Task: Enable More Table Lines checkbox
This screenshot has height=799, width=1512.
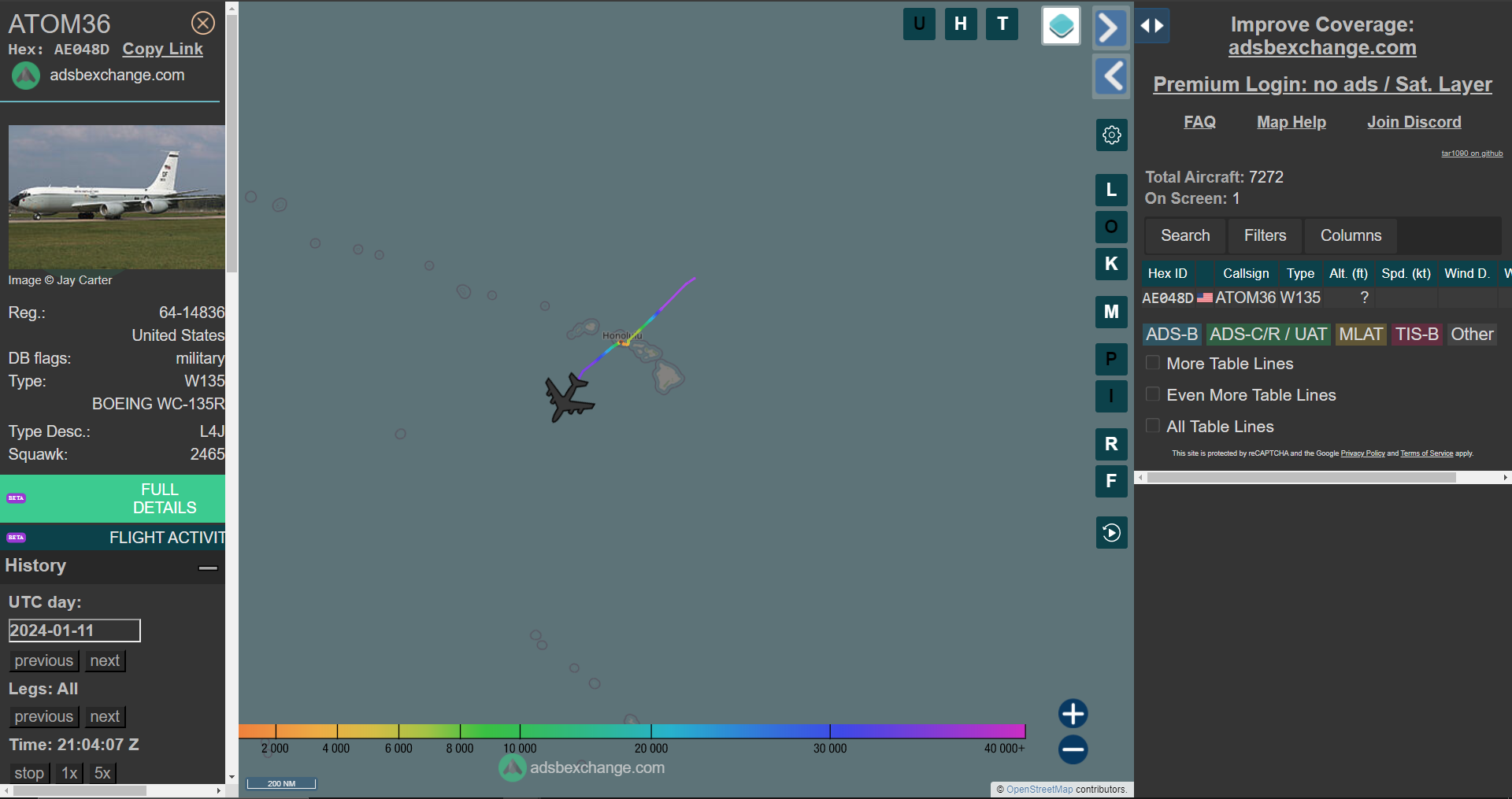Action: coord(1153,363)
